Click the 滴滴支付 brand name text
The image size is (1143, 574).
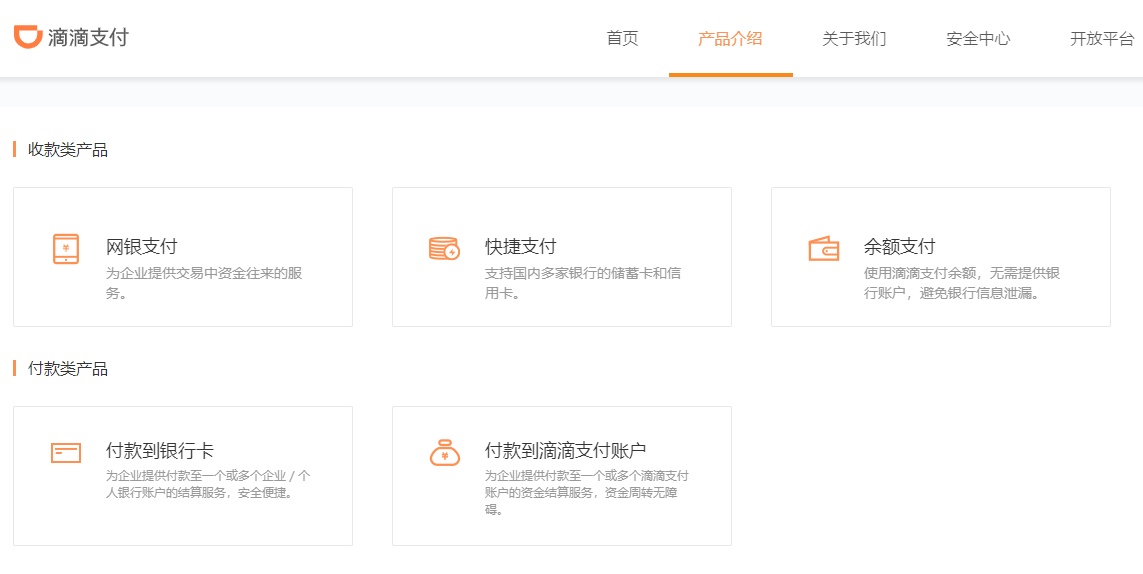(x=88, y=37)
